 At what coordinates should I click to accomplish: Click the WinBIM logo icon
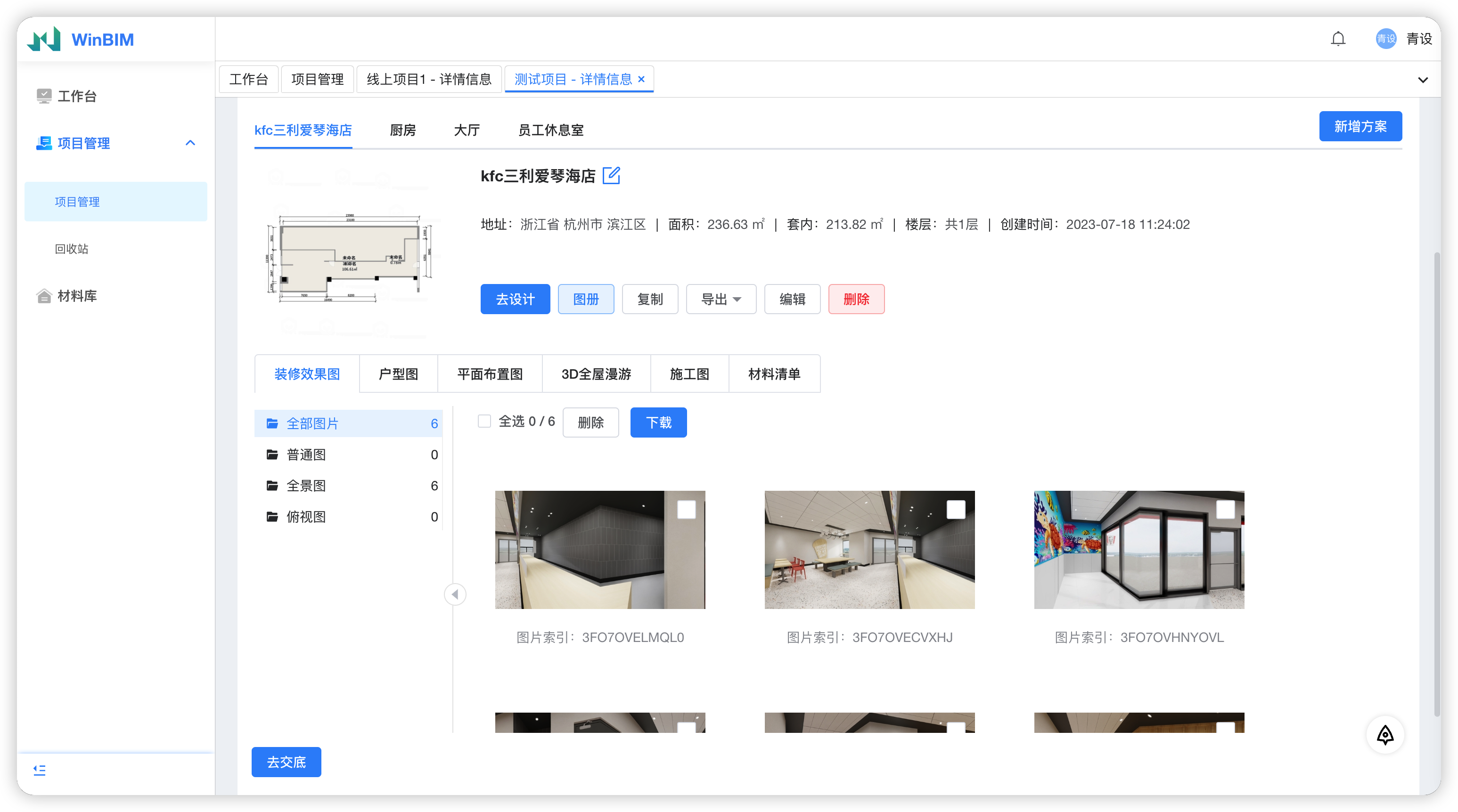coord(44,39)
